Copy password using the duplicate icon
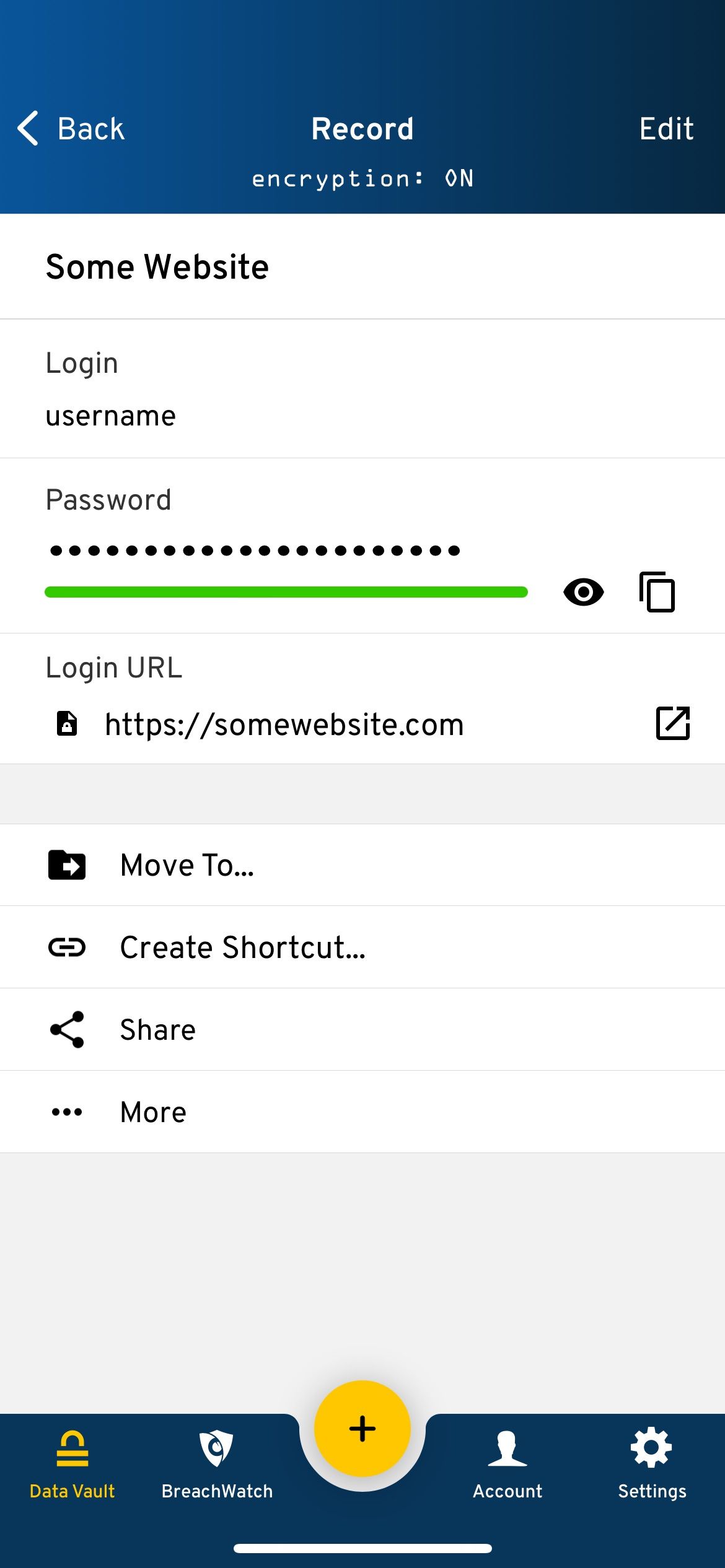 click(657, 592)
